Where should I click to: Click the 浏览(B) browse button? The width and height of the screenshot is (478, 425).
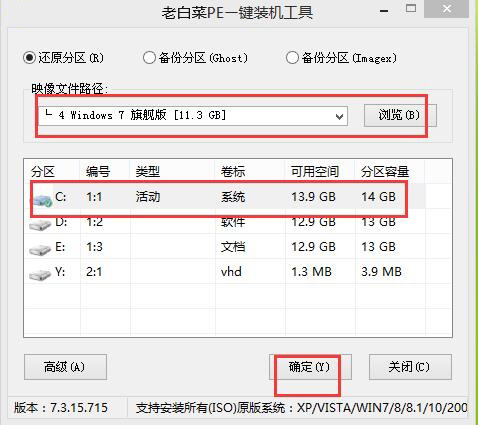pyautogui.click(x=400, y=115)
